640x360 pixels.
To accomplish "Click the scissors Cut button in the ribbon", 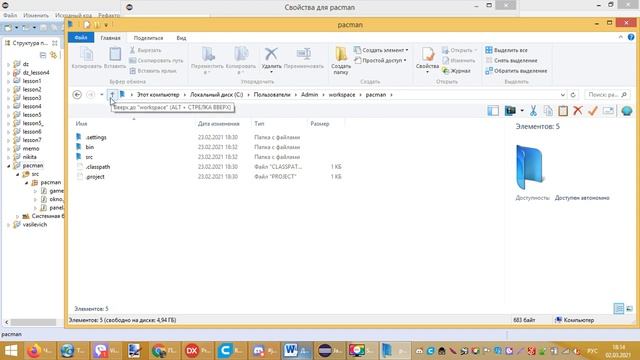I will (x=145, y=50).
